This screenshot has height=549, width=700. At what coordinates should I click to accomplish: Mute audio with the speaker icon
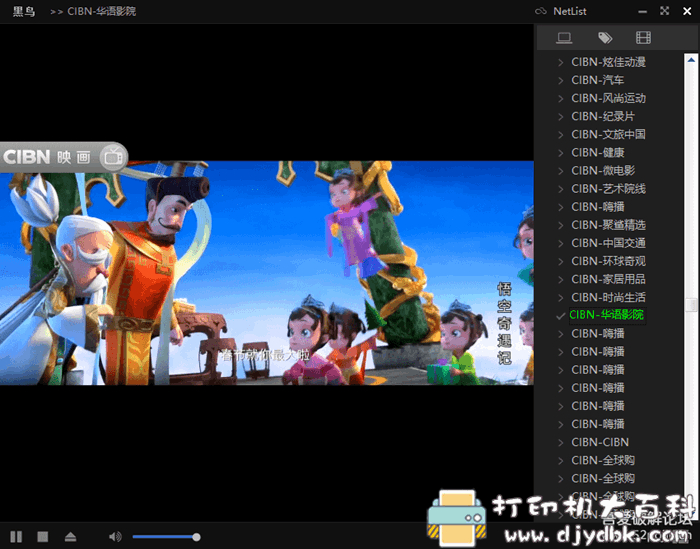tap(115, 537)
